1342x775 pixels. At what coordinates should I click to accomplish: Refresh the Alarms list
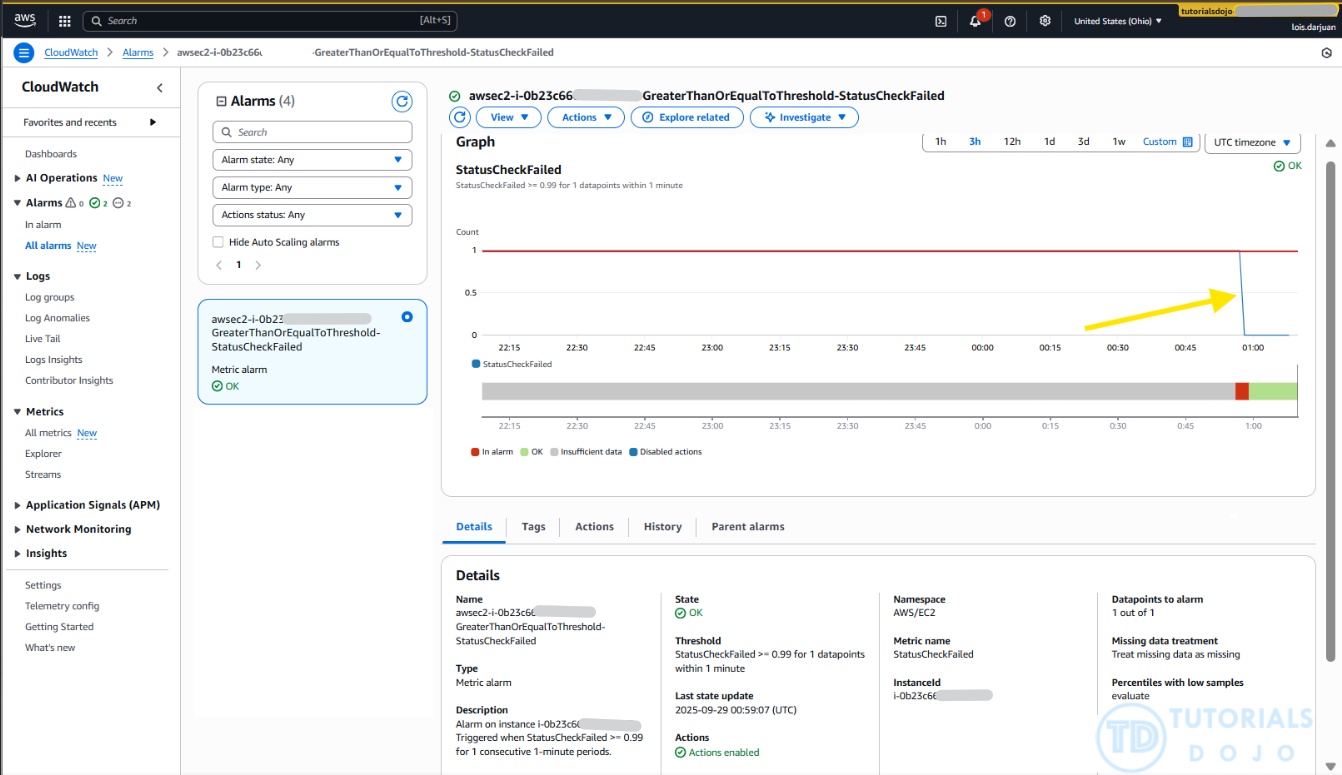click(401, 101)
